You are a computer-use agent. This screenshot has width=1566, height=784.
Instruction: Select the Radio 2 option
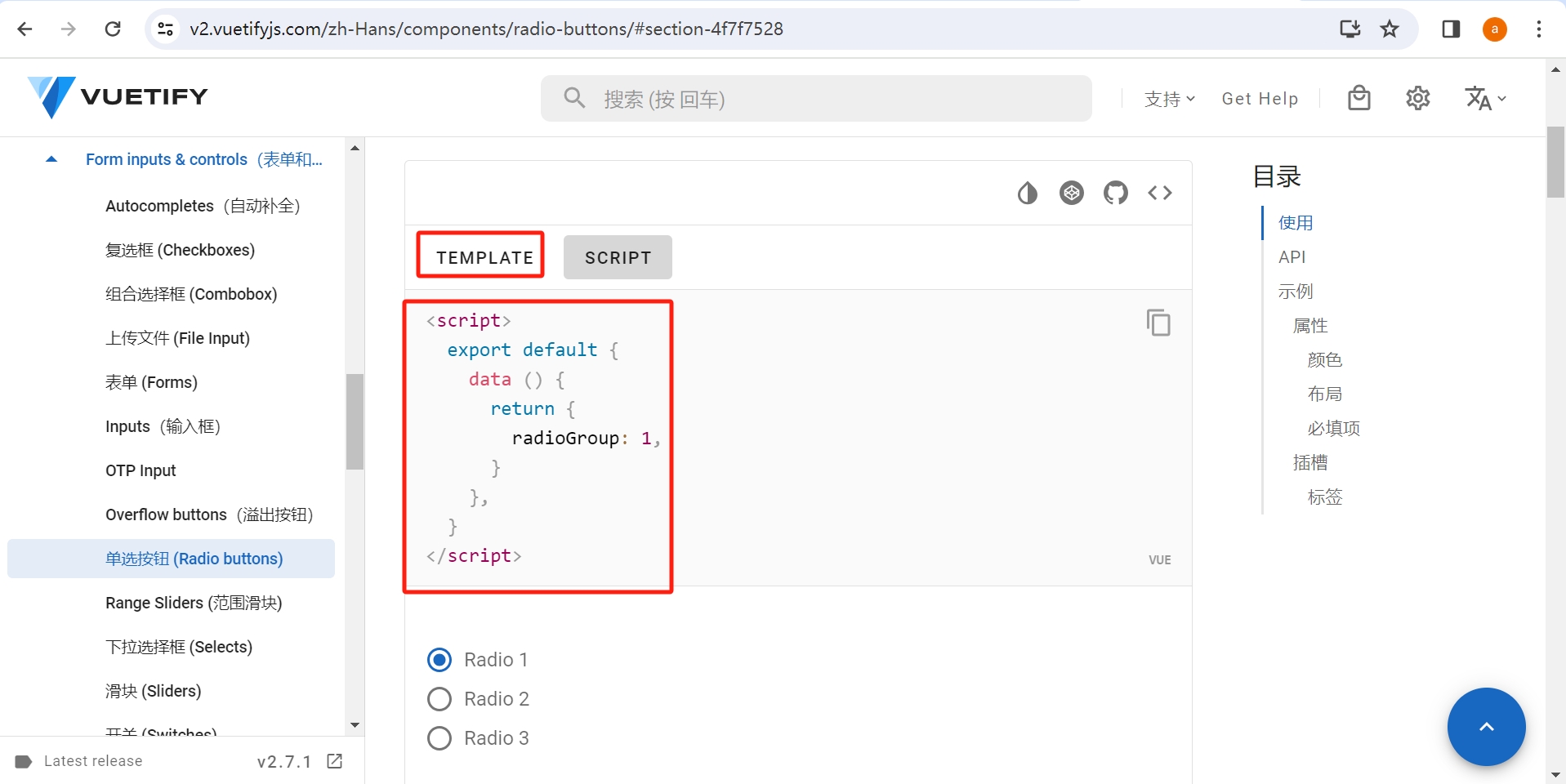[x=439, y=699]
